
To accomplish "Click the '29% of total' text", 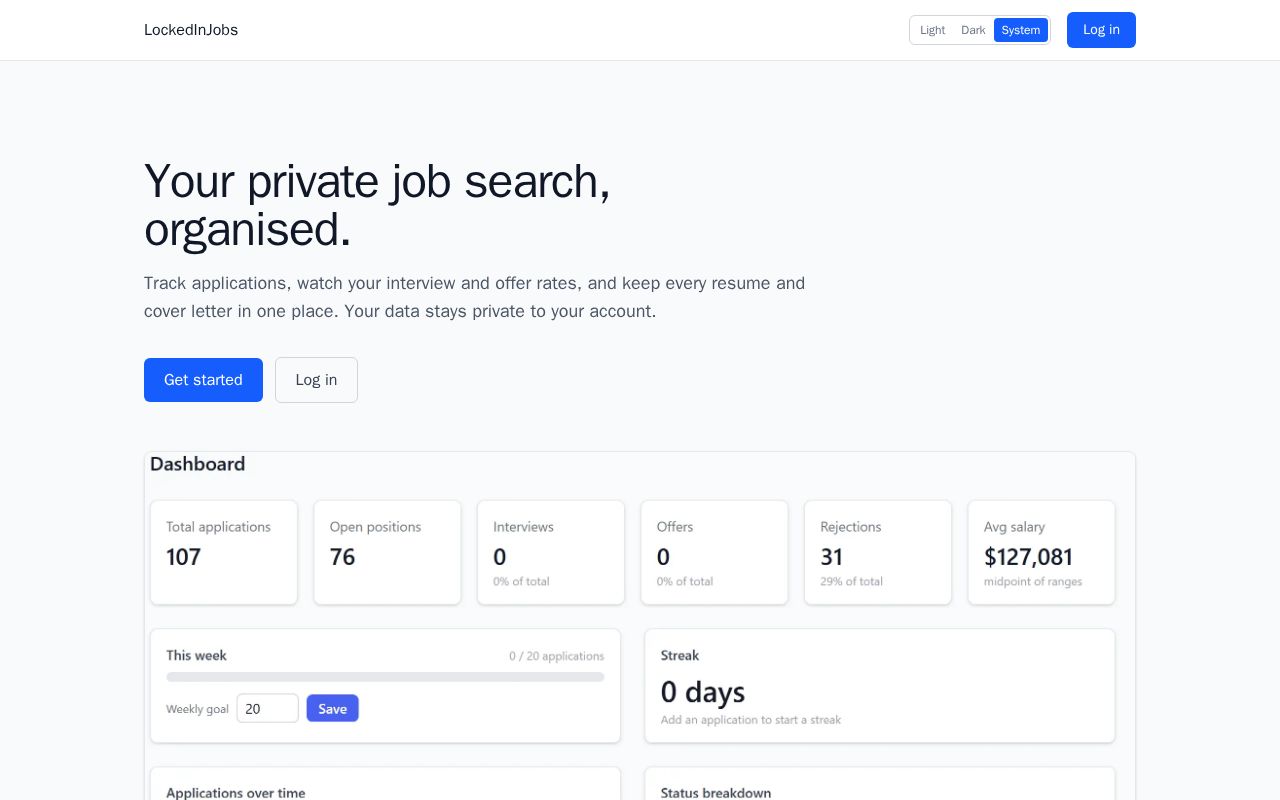I will 851,581.
